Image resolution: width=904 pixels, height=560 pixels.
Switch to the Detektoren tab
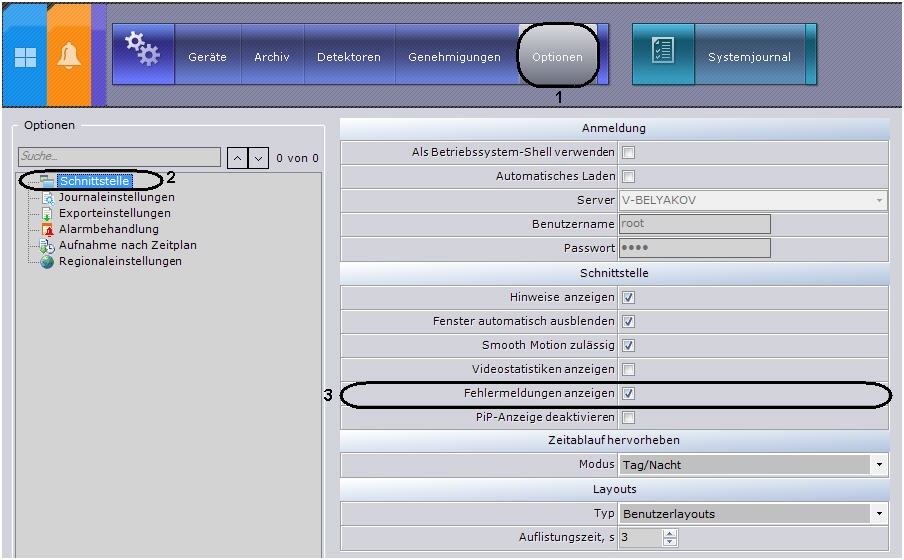click(x=349, y=57)
